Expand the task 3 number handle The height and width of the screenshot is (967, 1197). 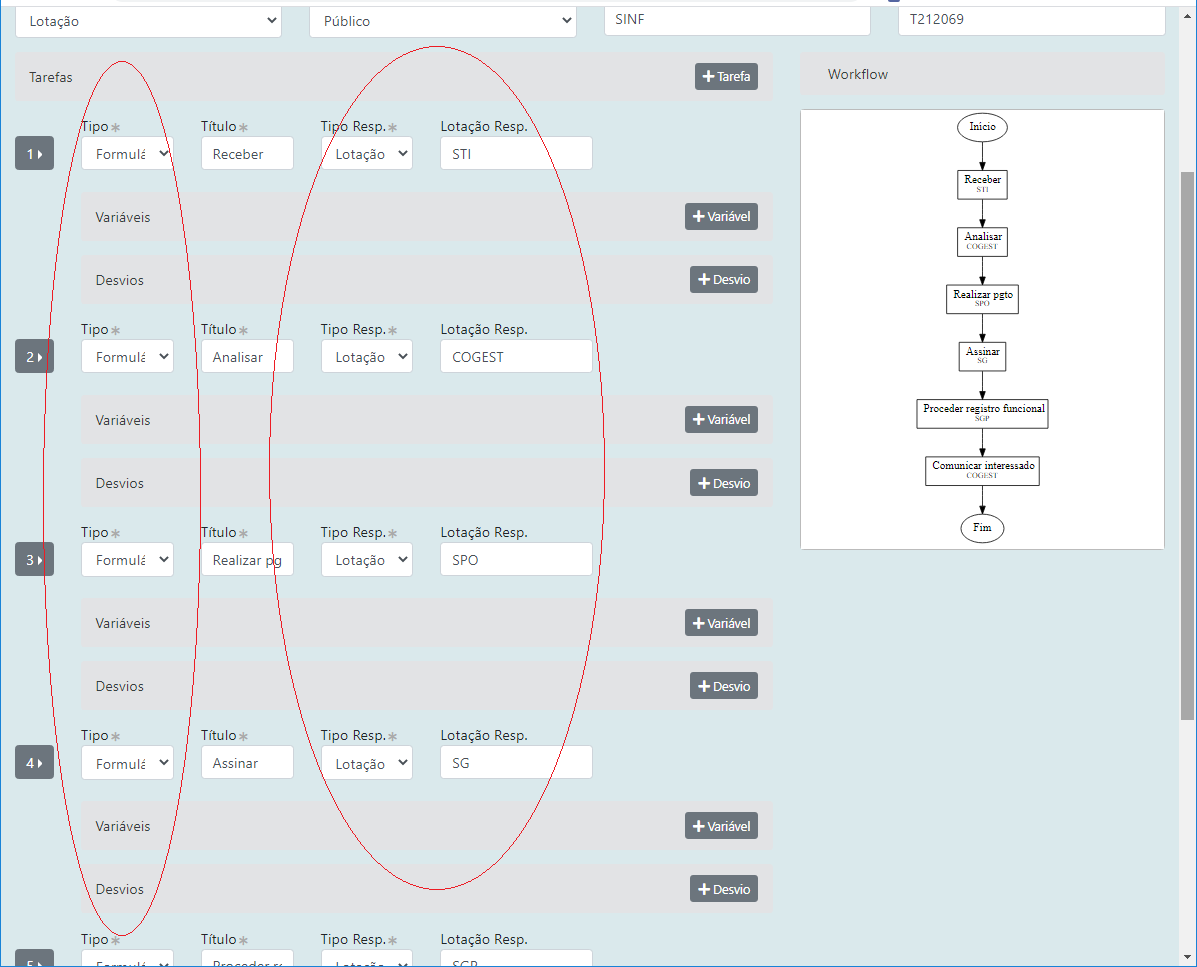34,560
